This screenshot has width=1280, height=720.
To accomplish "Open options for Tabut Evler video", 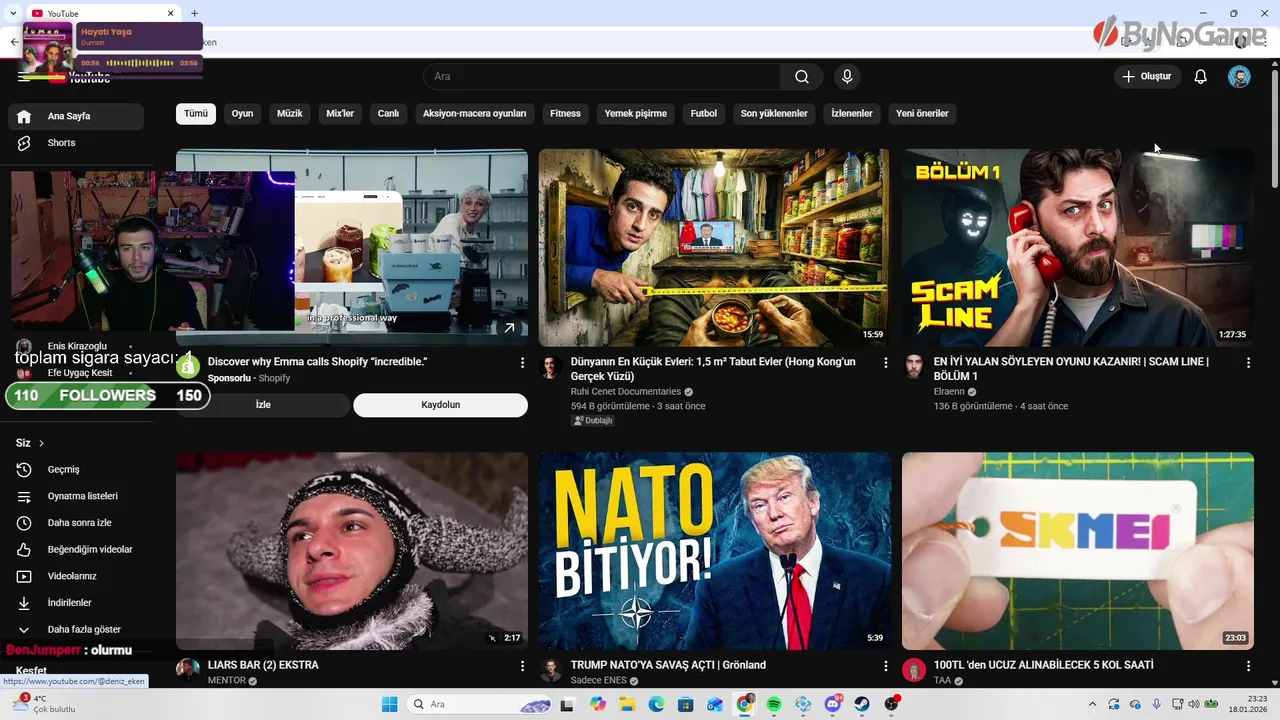I will [885, 363].
